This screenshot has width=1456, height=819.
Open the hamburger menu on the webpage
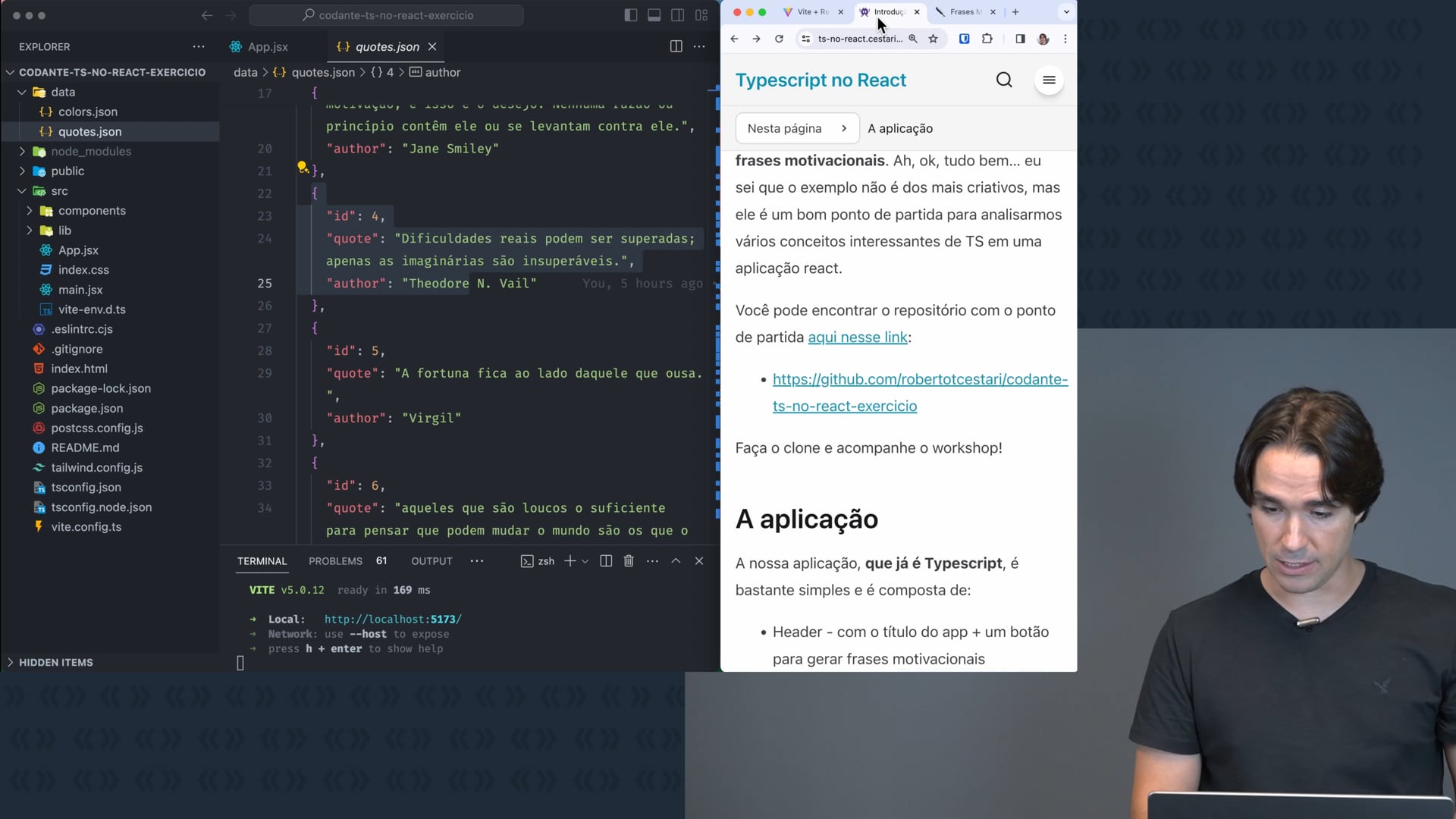tap(1049, 80)
